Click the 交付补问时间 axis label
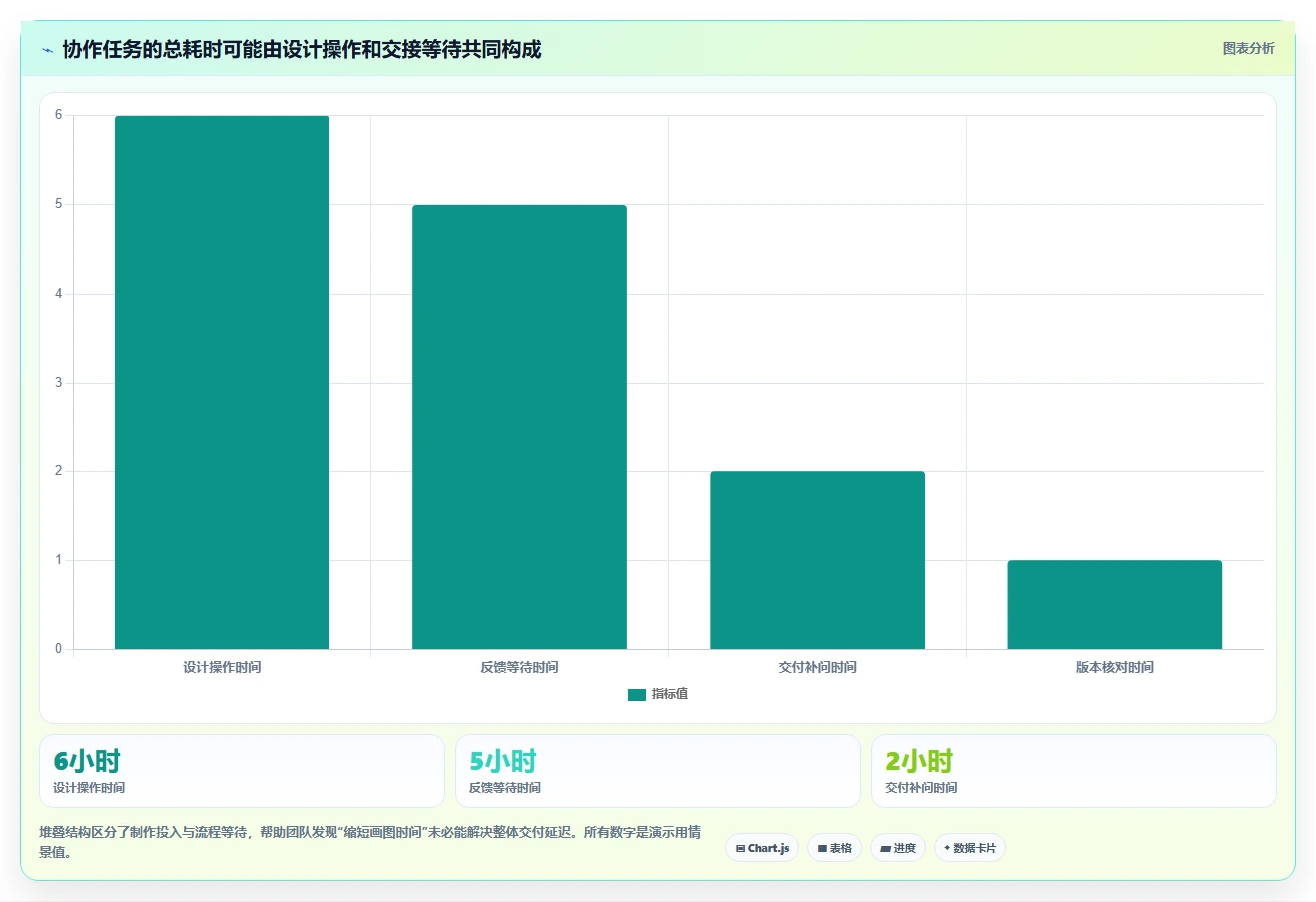 pyautogui.click(x=817, y=667)
